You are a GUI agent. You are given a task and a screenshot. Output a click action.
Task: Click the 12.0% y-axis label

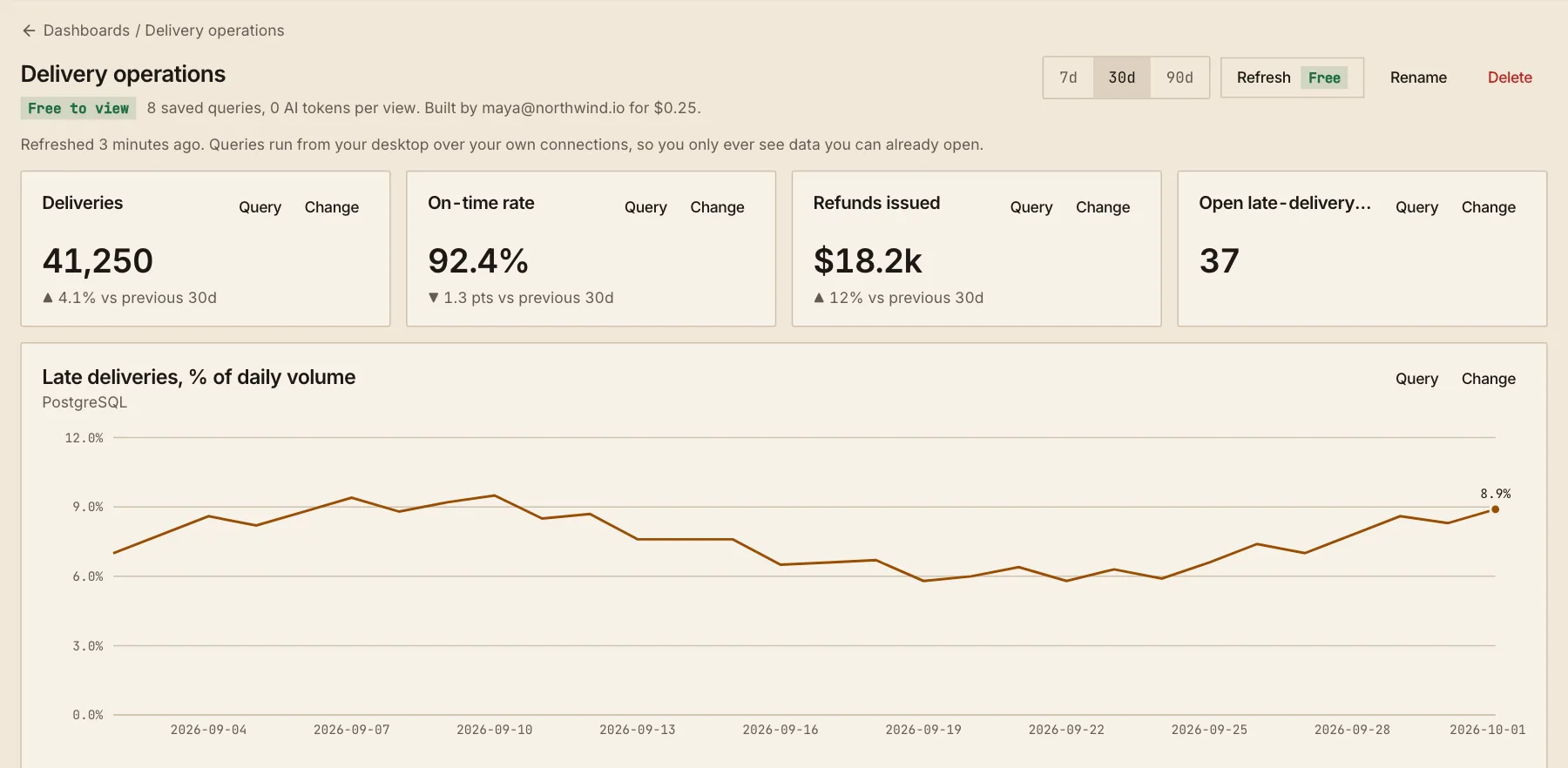tap(84, 438)
